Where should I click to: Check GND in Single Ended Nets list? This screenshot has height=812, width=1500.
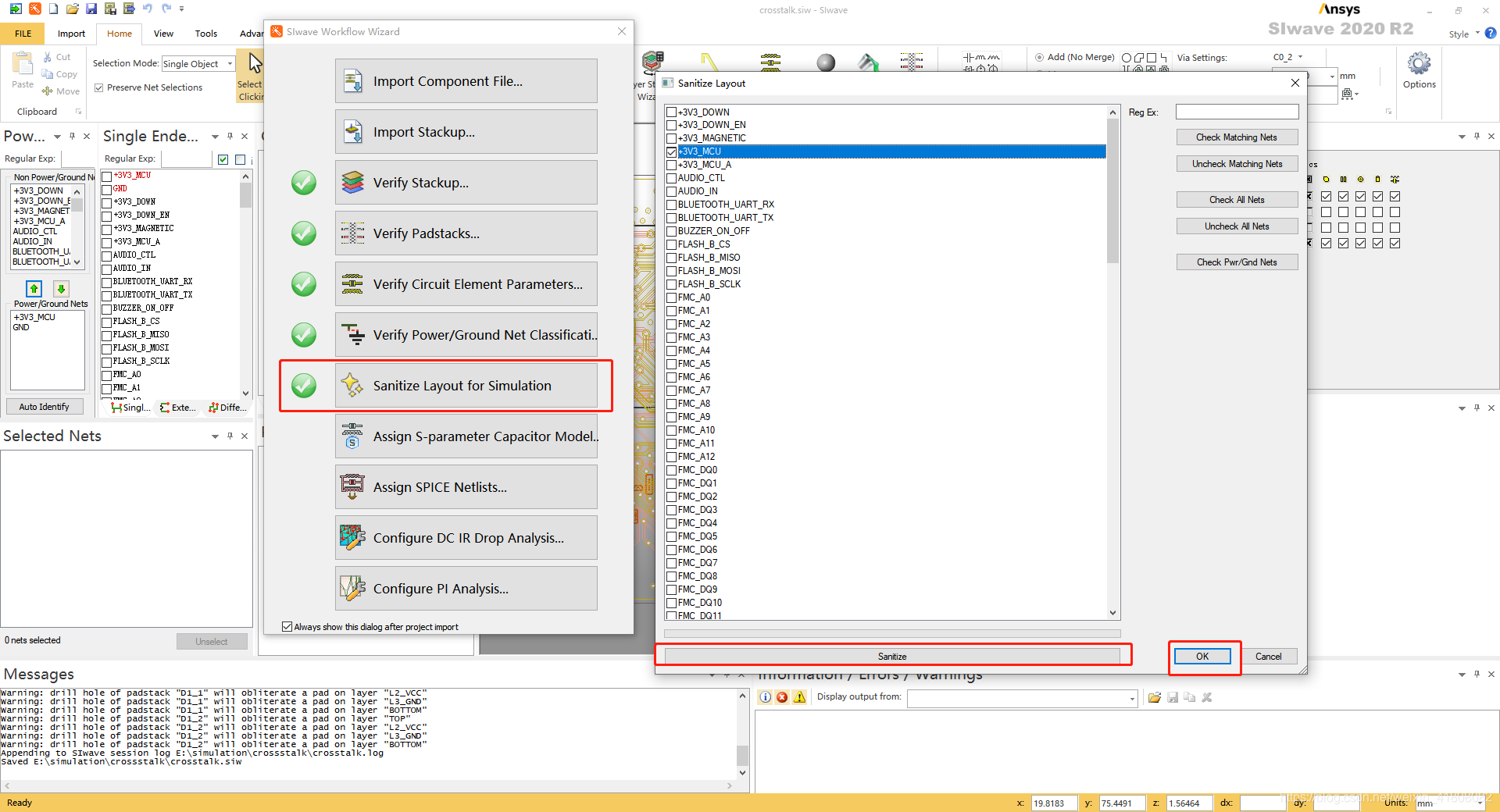(107, 189)
